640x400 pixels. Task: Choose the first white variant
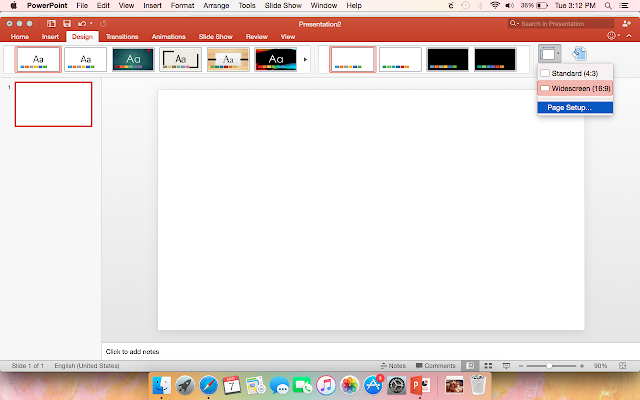(353, 60)
